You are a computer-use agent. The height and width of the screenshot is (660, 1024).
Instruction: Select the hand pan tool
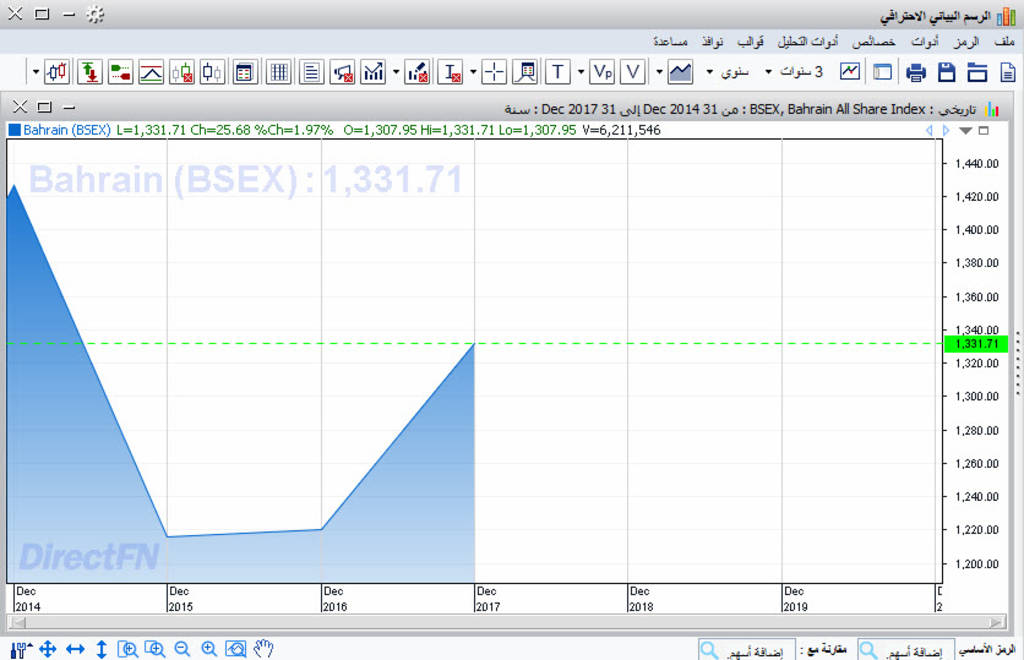[263, 649]
